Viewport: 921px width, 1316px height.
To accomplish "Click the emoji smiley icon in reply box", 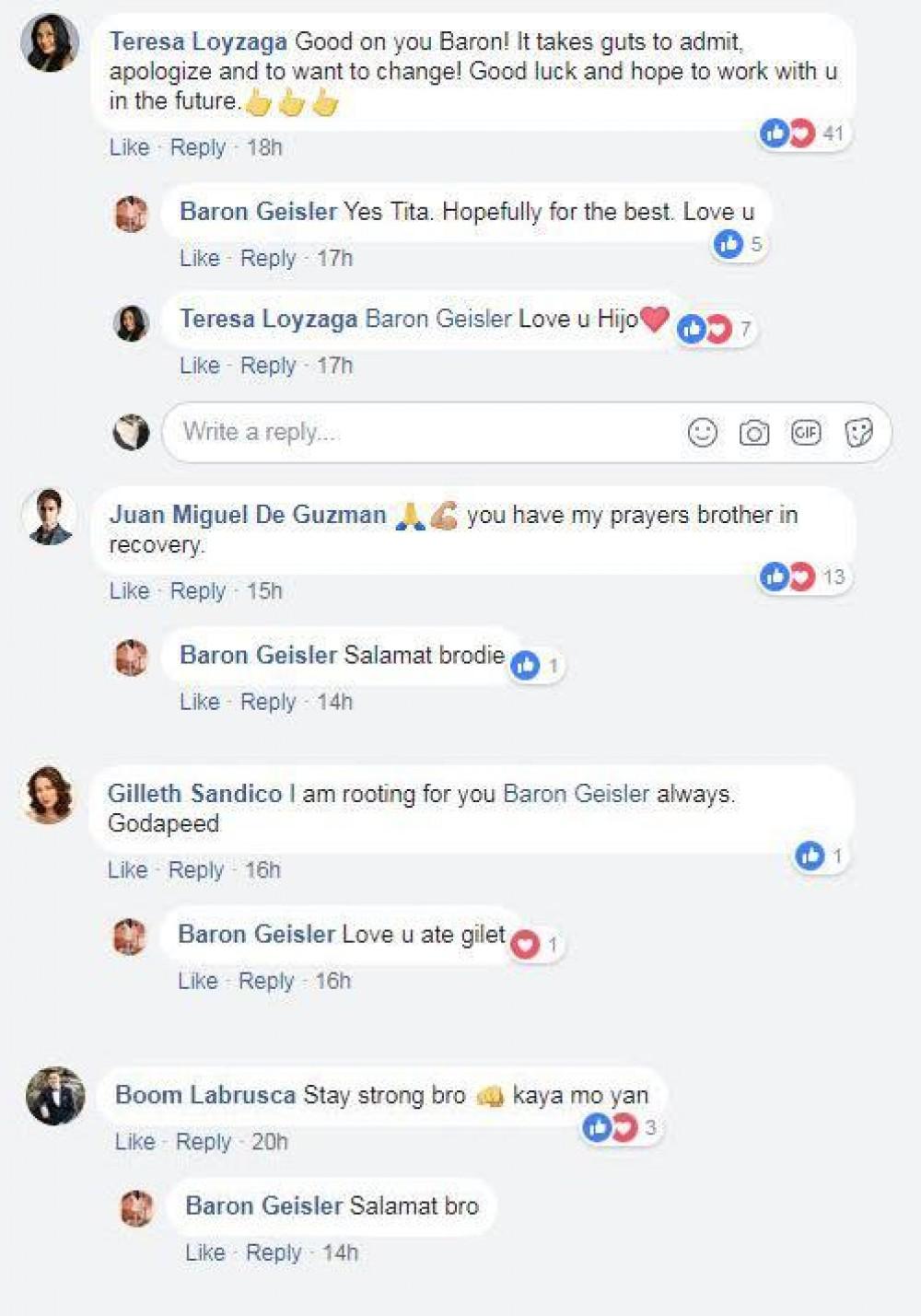I will click(x=702, y=432).
